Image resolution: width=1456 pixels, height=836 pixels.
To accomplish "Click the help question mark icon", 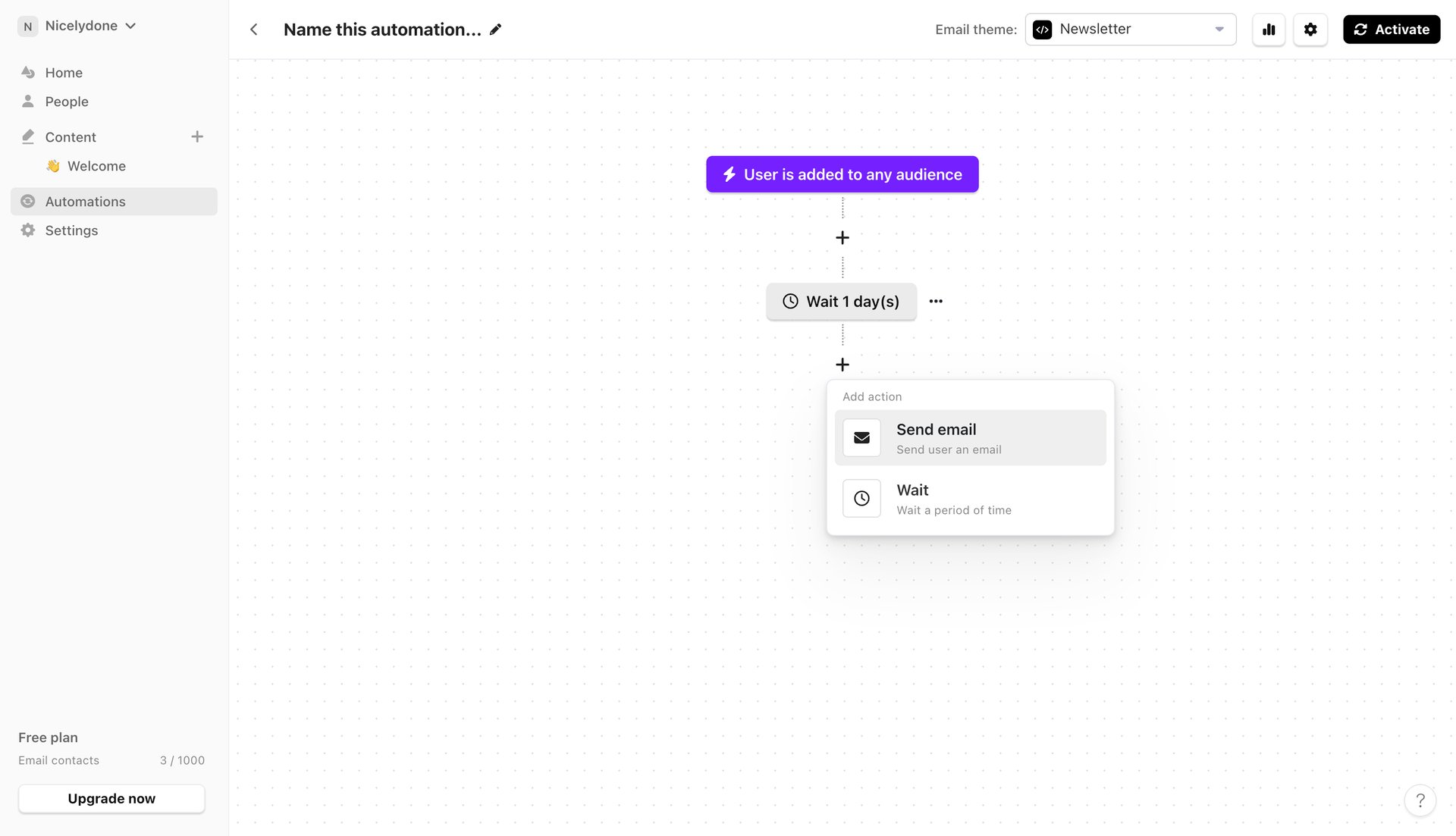I will point(1420,800).
